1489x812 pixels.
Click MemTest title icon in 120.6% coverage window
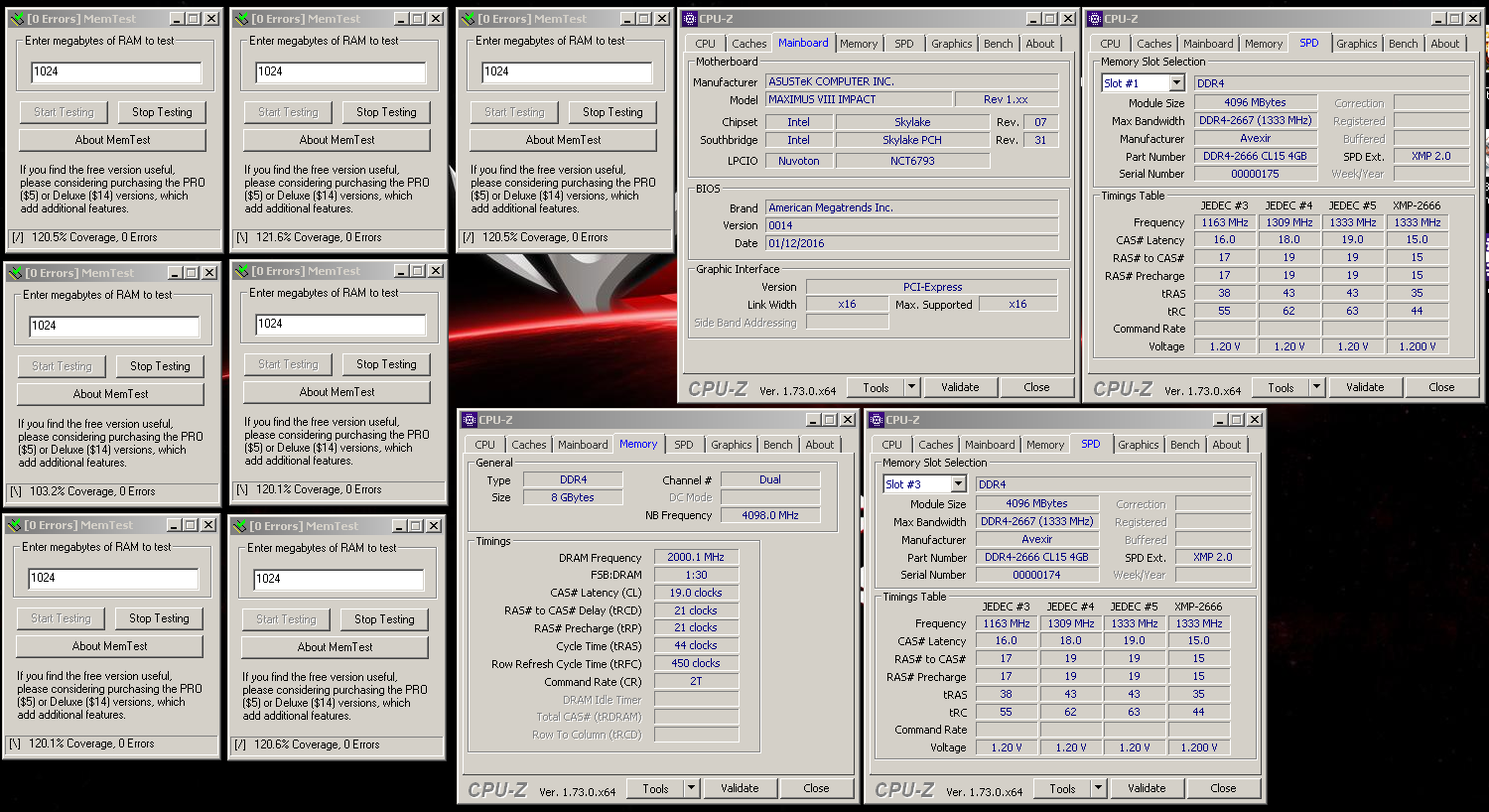(x=239, y=526)
